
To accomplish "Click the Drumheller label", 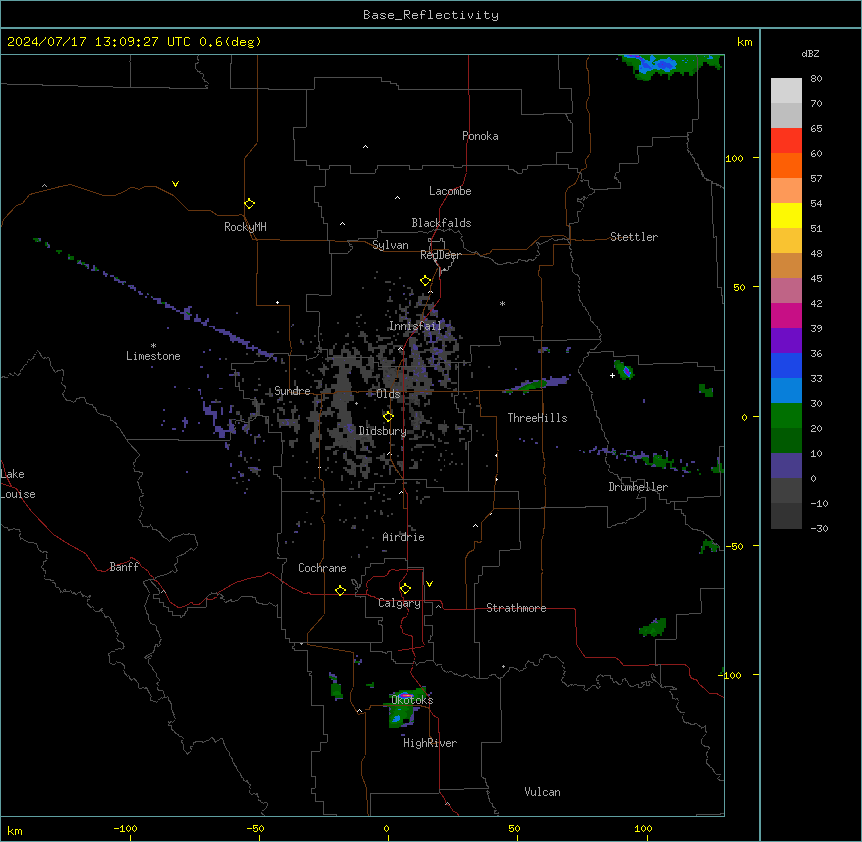I will (638, 487).
